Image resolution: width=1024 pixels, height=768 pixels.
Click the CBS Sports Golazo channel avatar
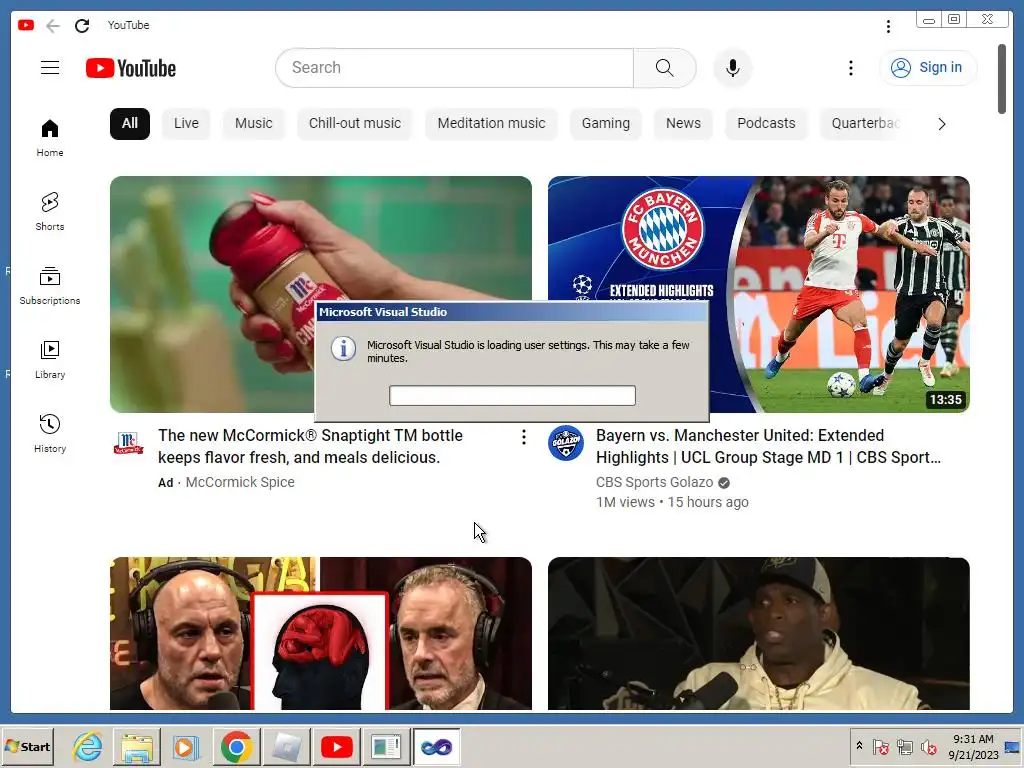[x=566, y=443]
